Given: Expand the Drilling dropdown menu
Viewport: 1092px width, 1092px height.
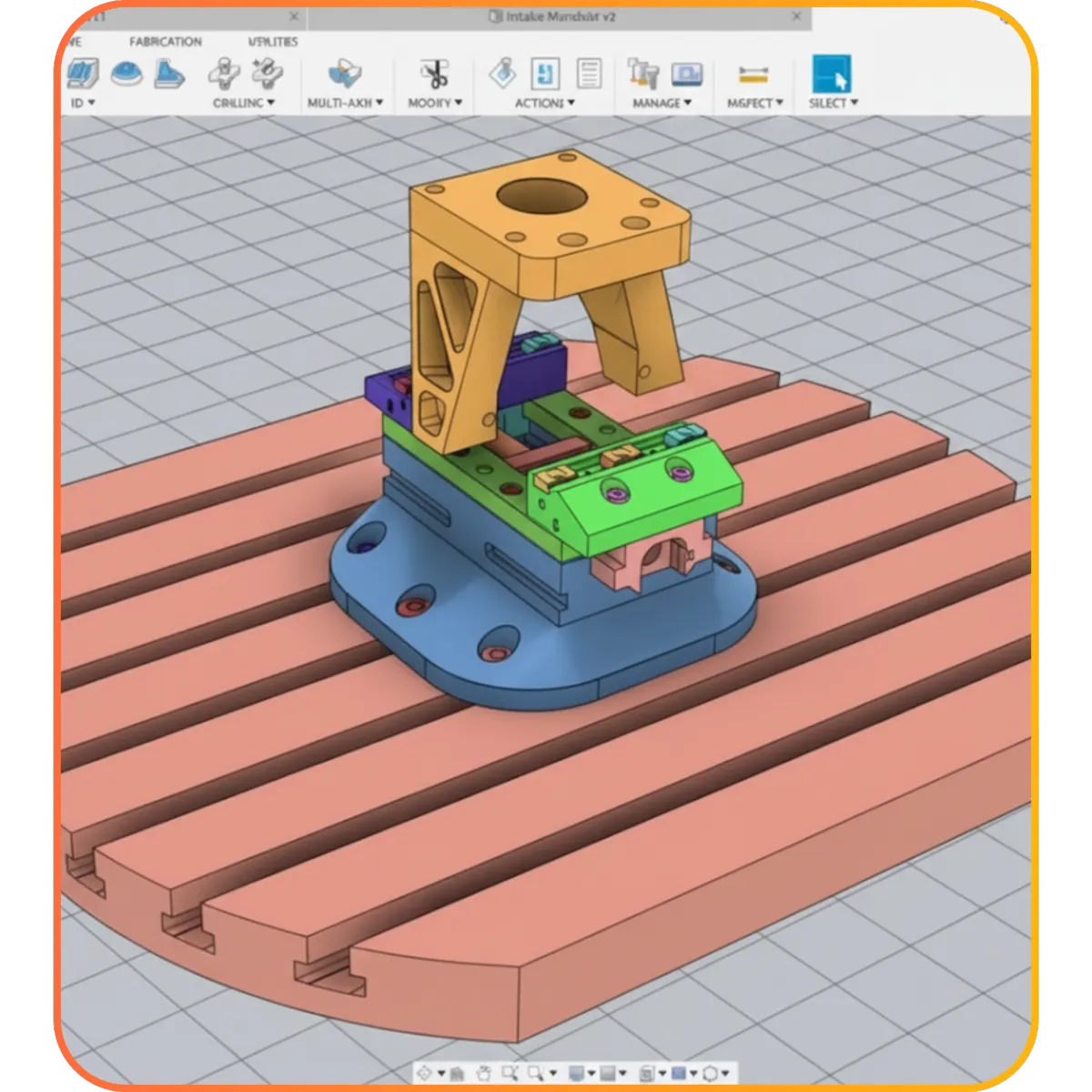Looking at the screenshot, I should (x=244, y=103).
